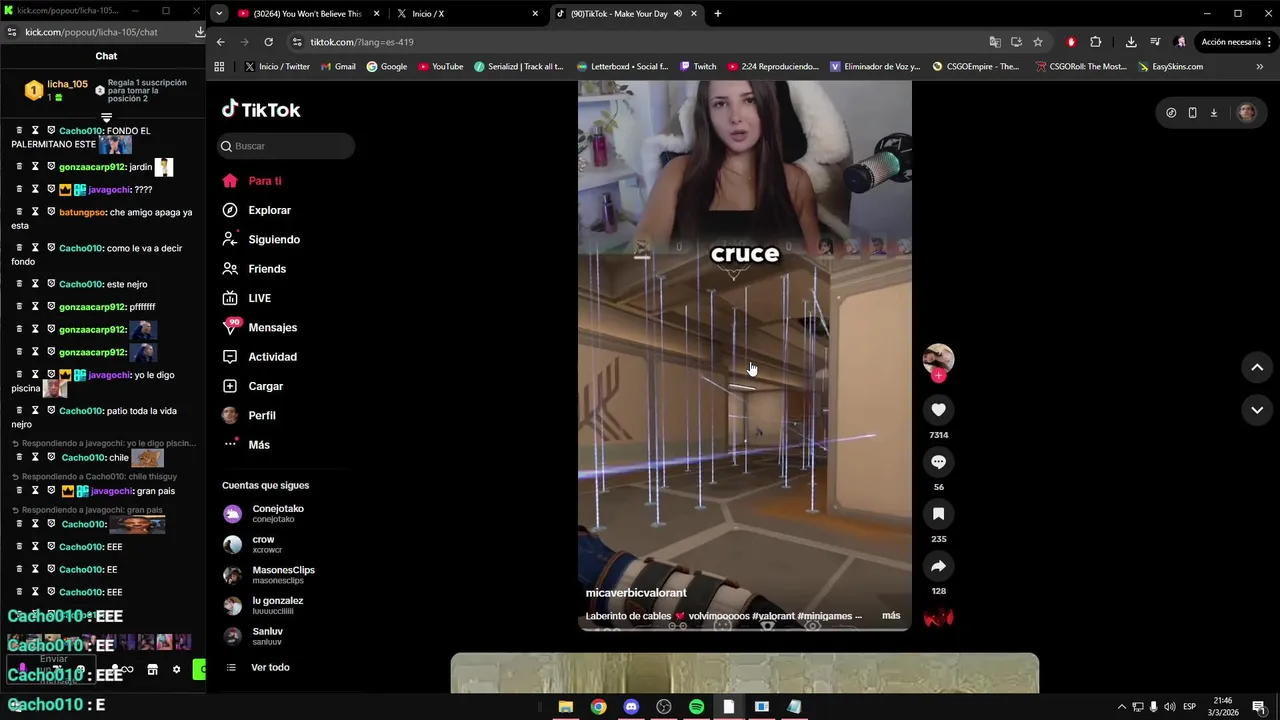Go to next video with down arrow
The width and height of the screenshot is (1280, 720).
point(1257,410)
